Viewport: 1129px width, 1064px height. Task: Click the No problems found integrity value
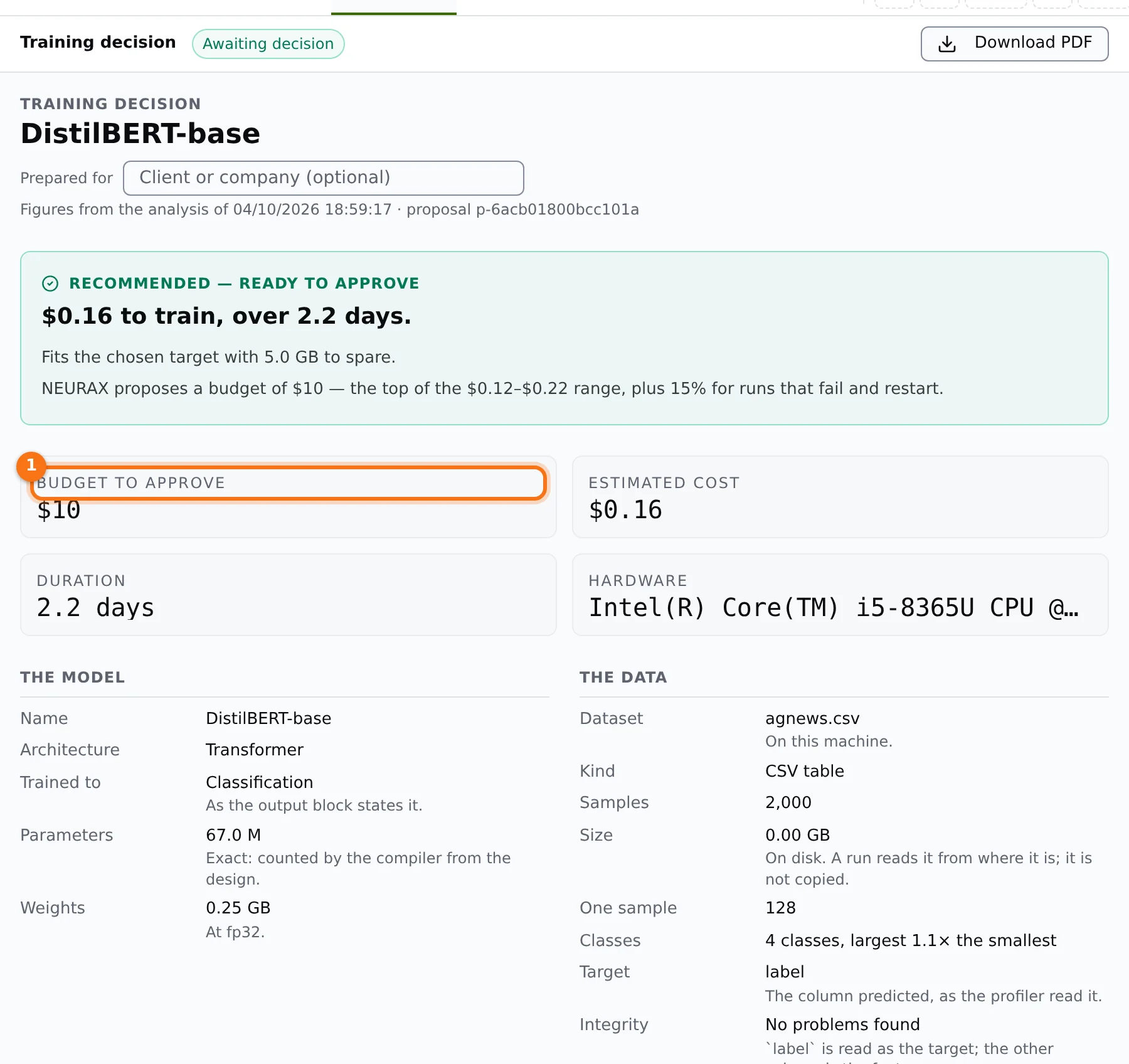click(842, 1024)
